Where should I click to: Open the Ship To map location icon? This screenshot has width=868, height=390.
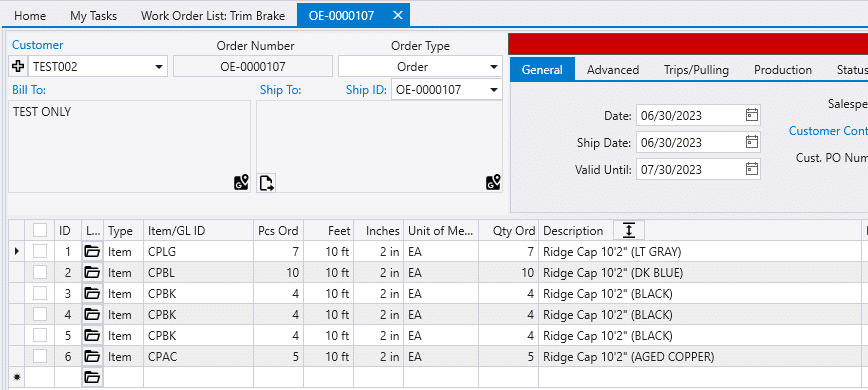pyautogui.click(x=493, y=183)
